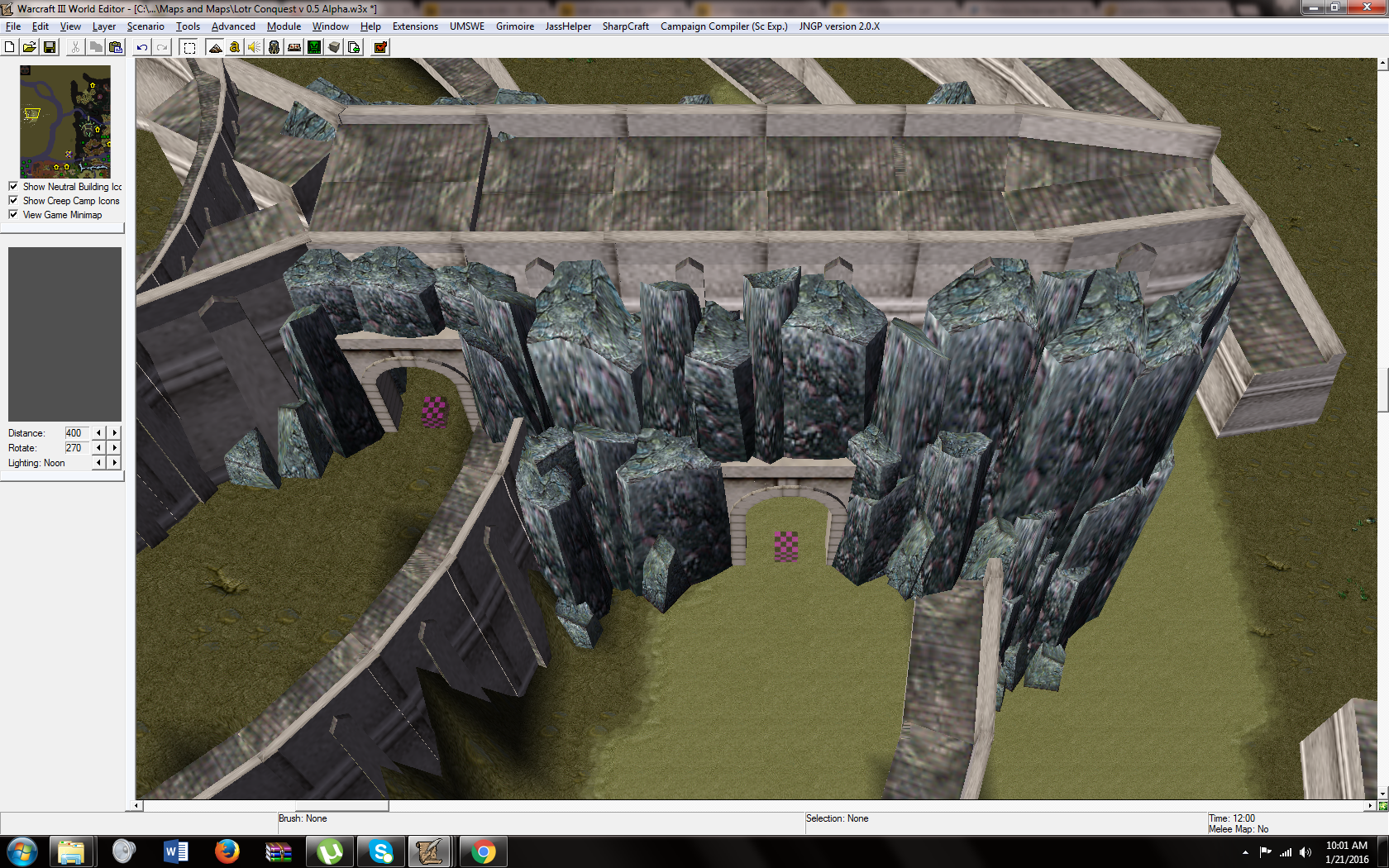1389x868 pixels.
Task: Open the SharpCraft menu
Action: [x=626, y=26]
